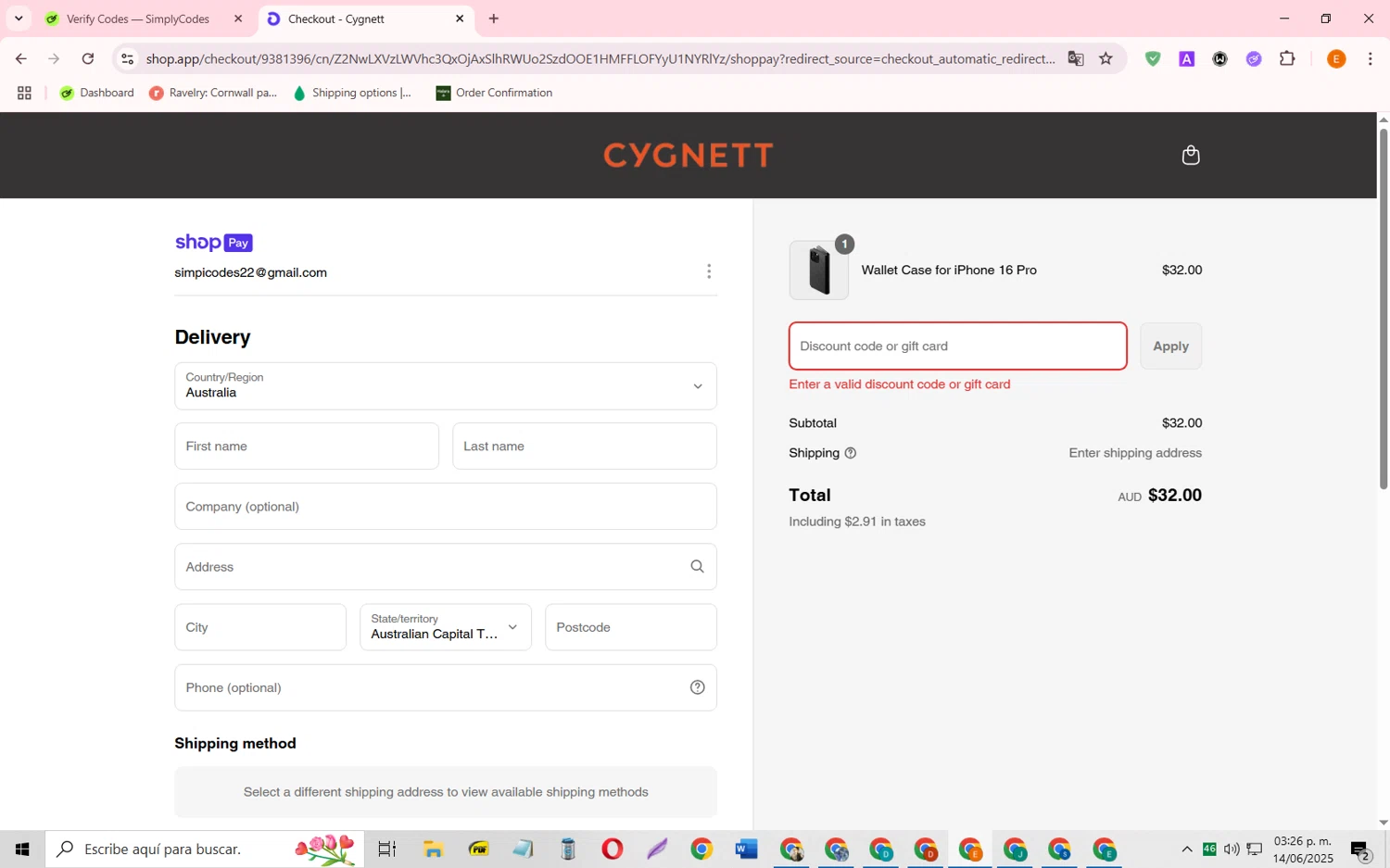The width and height of the screenshot is (1390, 868).
Task: Open Windows Start menu
Action: click(x=22, y=849)
